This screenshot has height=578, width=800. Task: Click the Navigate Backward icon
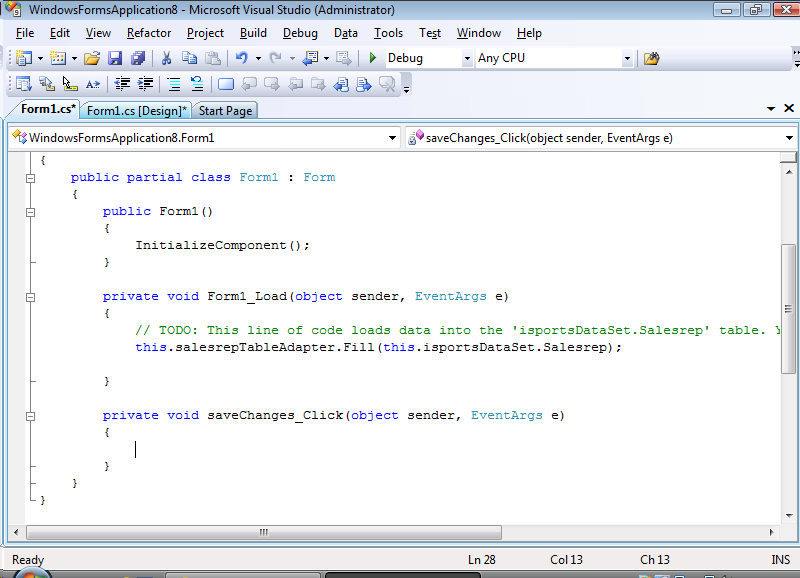tap(310, 58)
